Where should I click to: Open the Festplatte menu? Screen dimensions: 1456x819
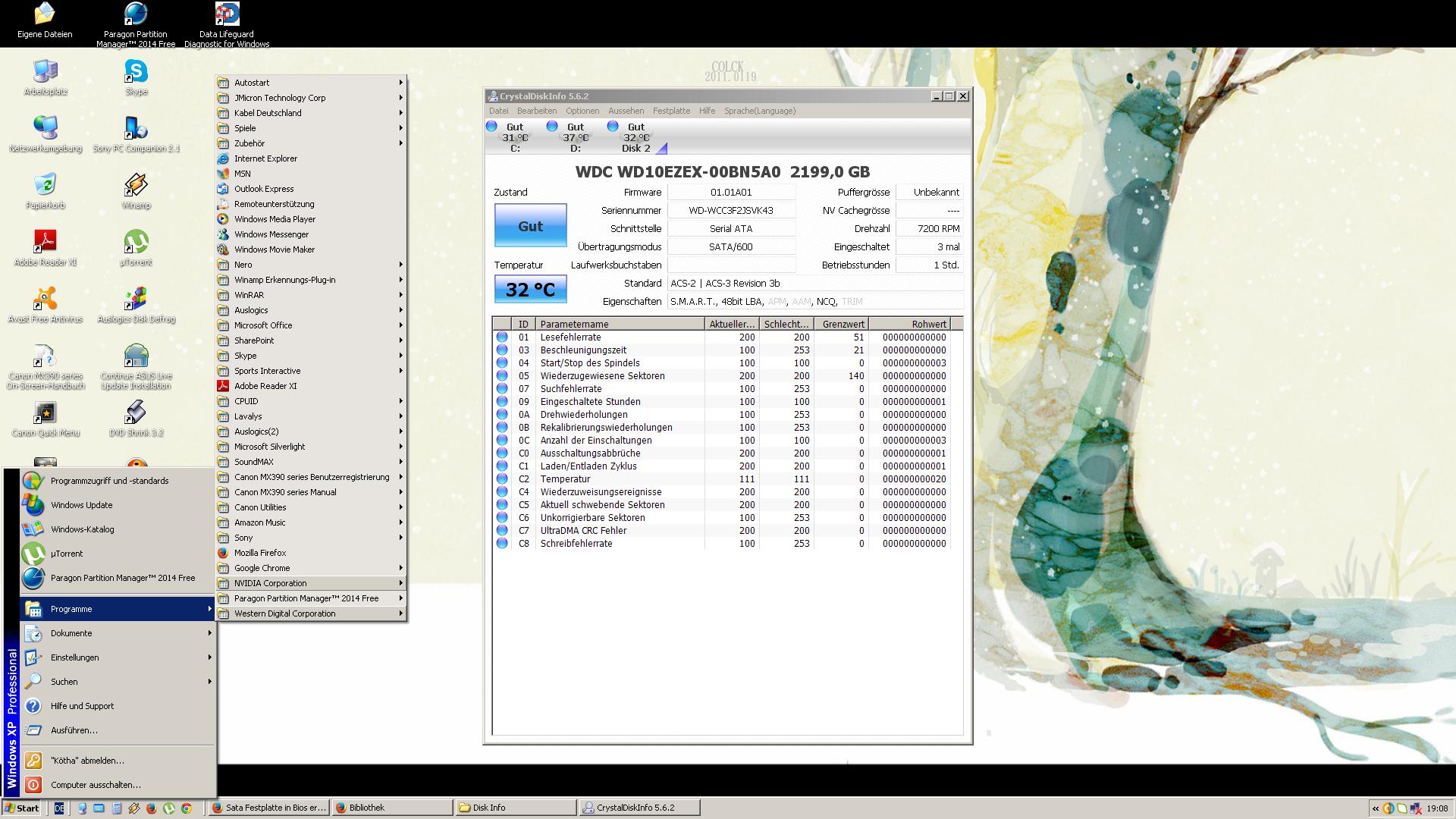(x=671, y=111)
